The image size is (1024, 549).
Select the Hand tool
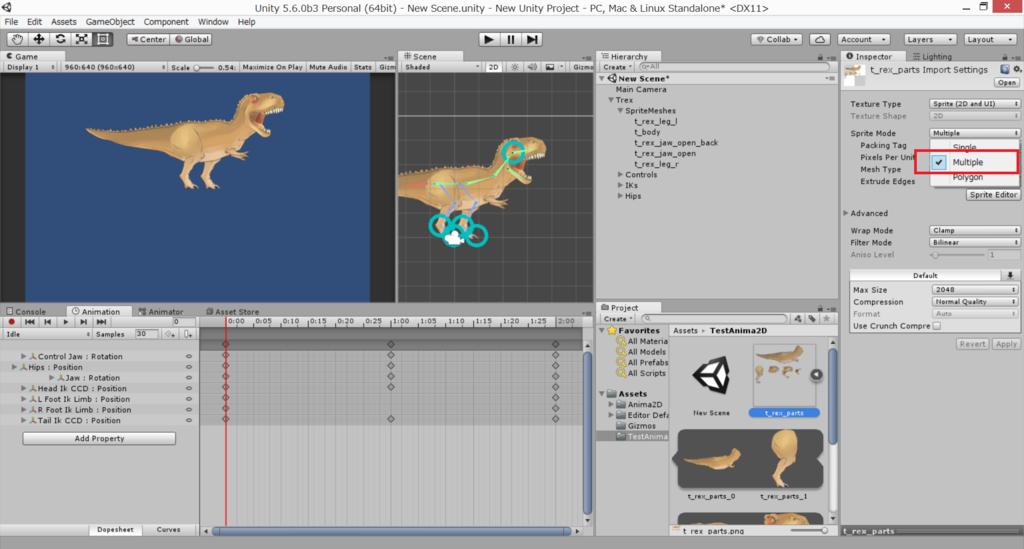click(17, 39)
